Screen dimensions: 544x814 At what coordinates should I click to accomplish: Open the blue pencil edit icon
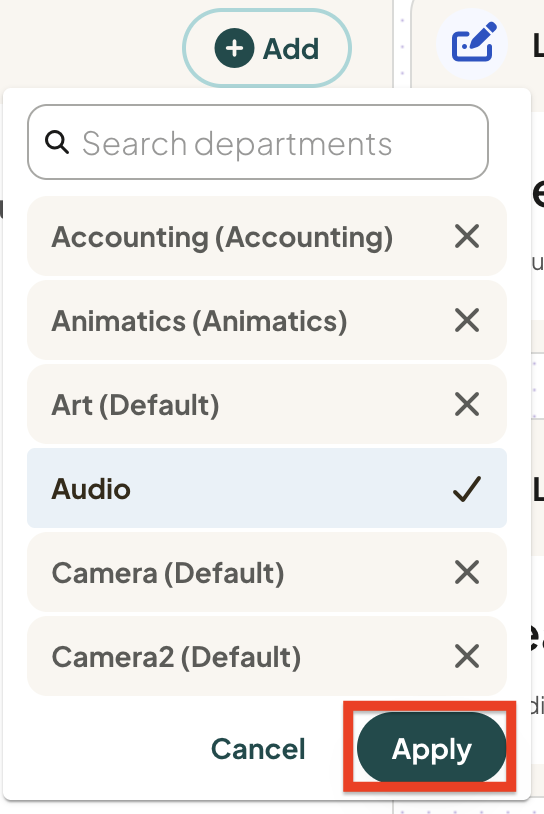[x=474, y=42]
